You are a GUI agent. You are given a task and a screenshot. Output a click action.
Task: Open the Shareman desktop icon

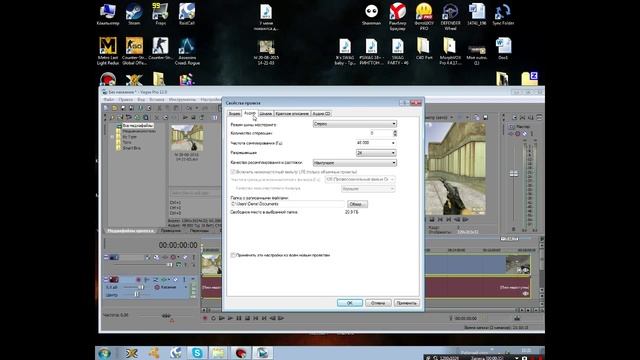[x=371, y=15]
